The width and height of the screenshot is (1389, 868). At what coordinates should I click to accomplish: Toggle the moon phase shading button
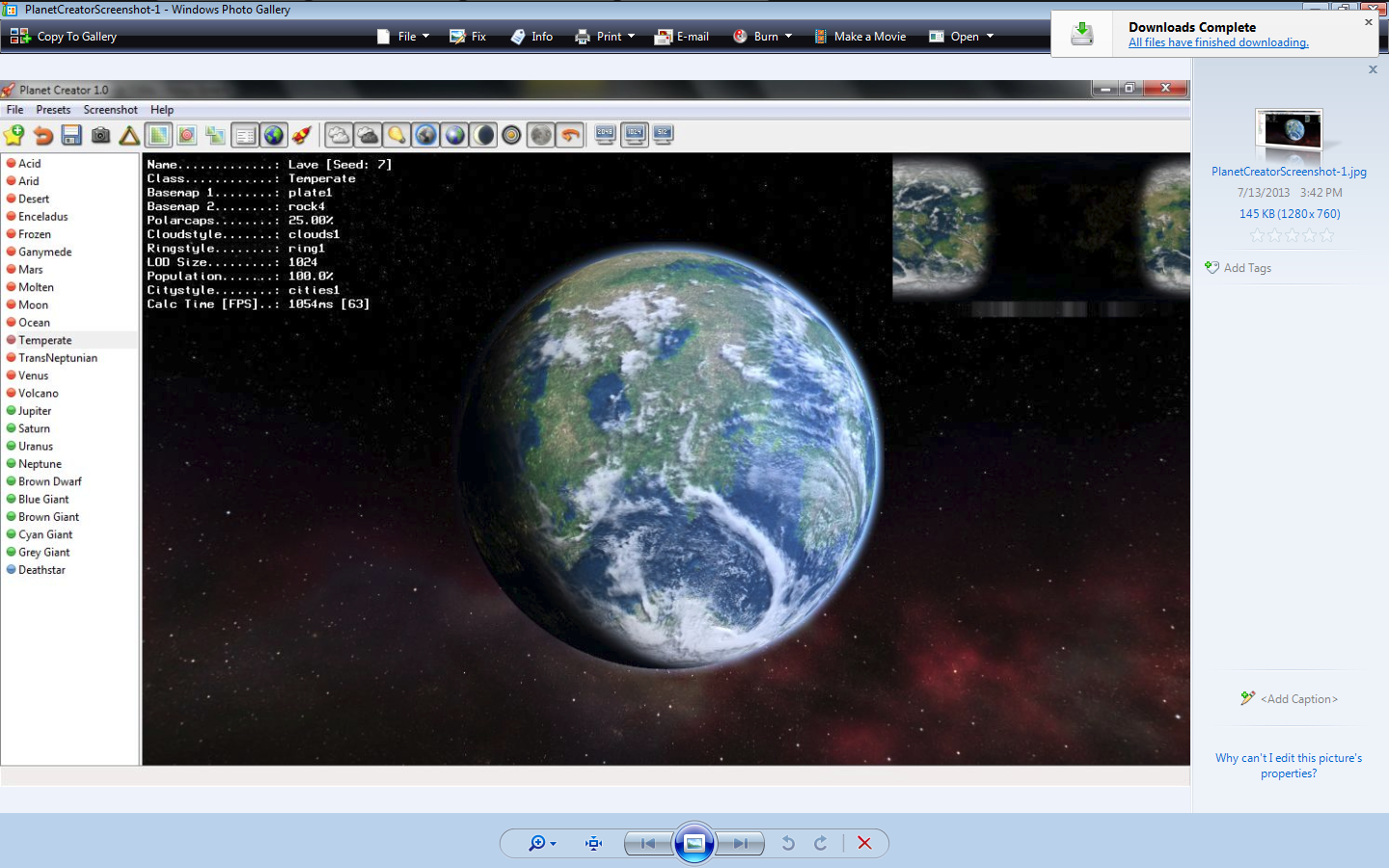point(483,135)
